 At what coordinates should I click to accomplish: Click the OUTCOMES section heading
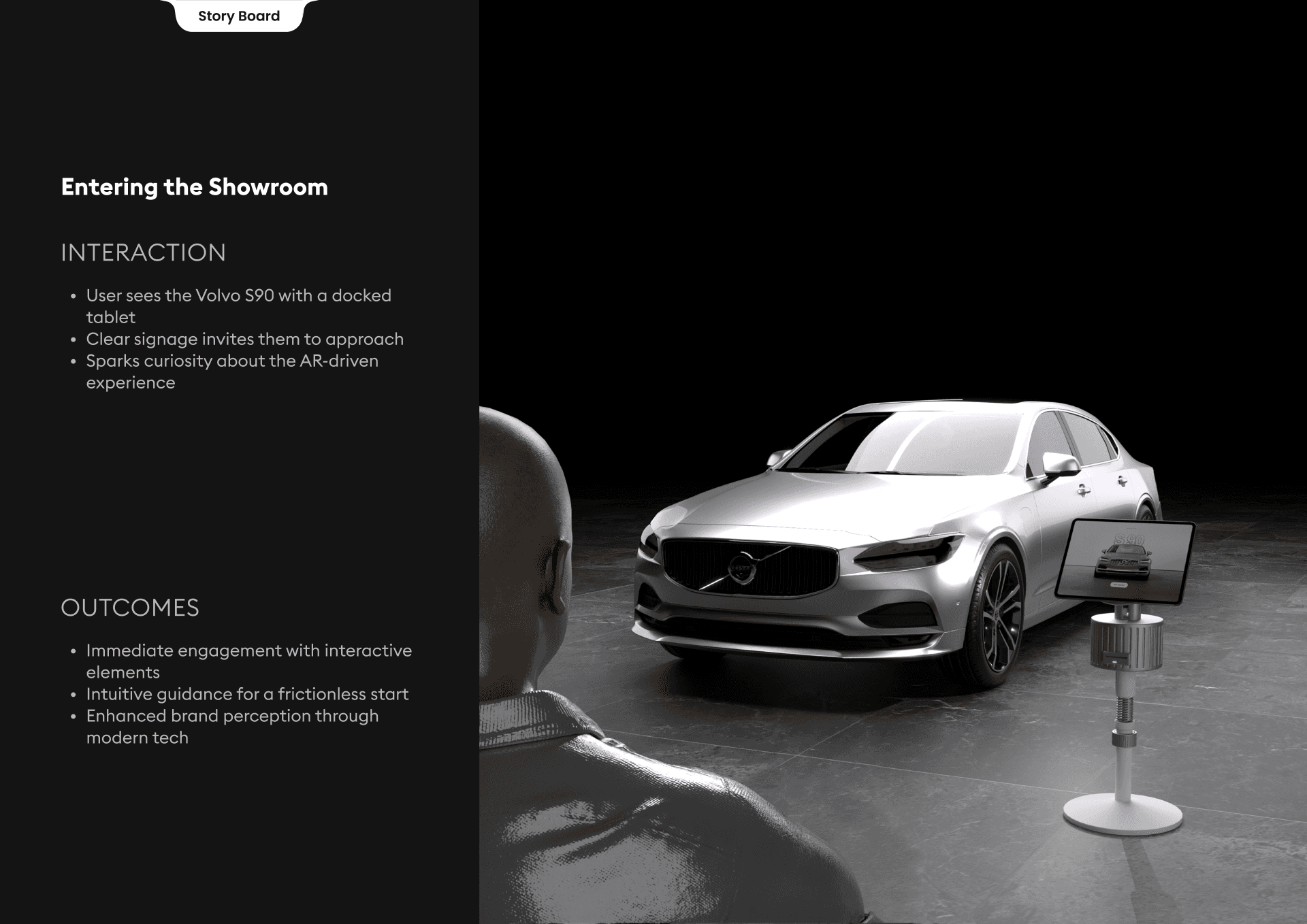tap(130, 608)
